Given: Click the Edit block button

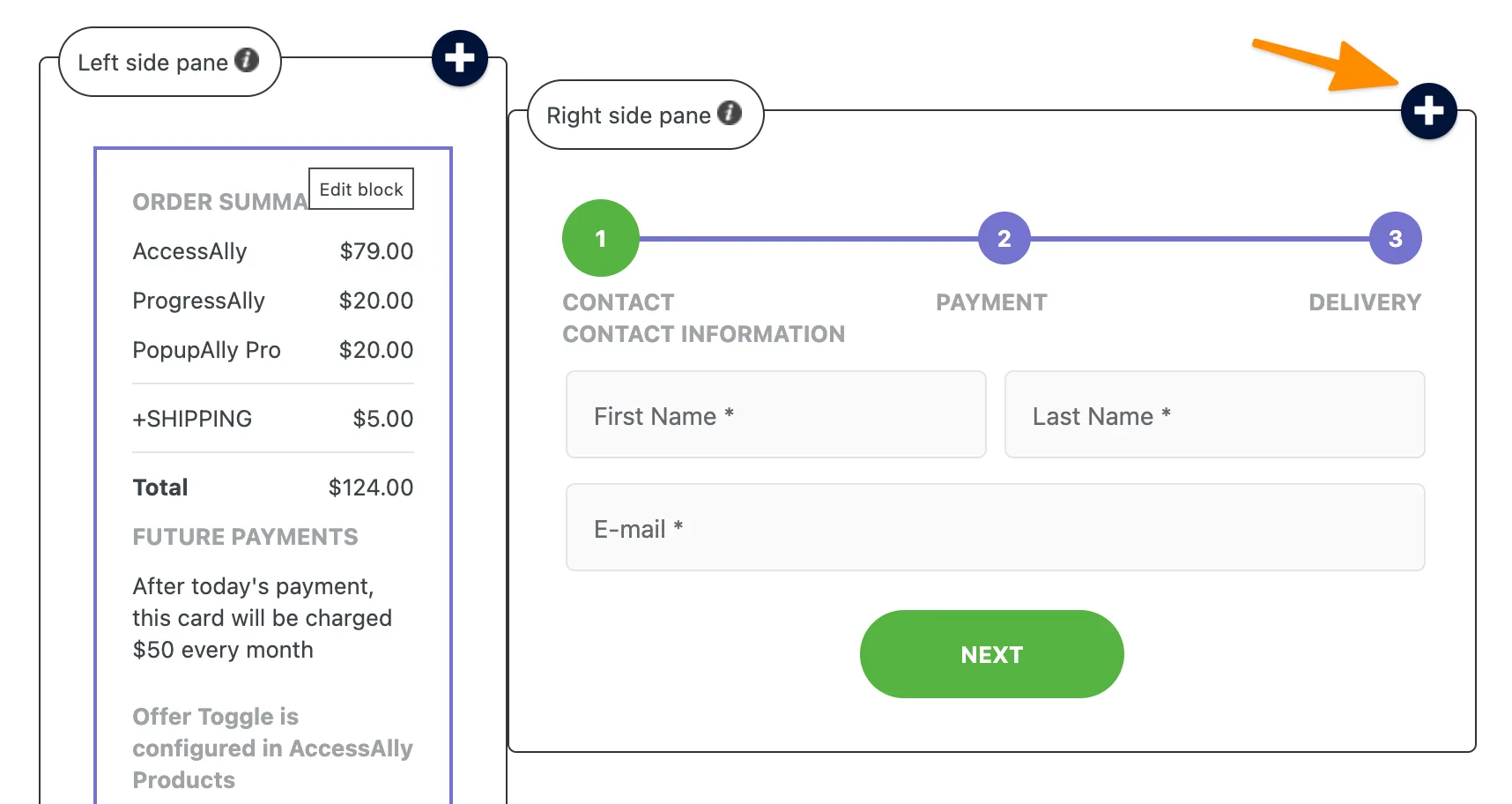Looking at the screenshot, I should click(360, 188).
